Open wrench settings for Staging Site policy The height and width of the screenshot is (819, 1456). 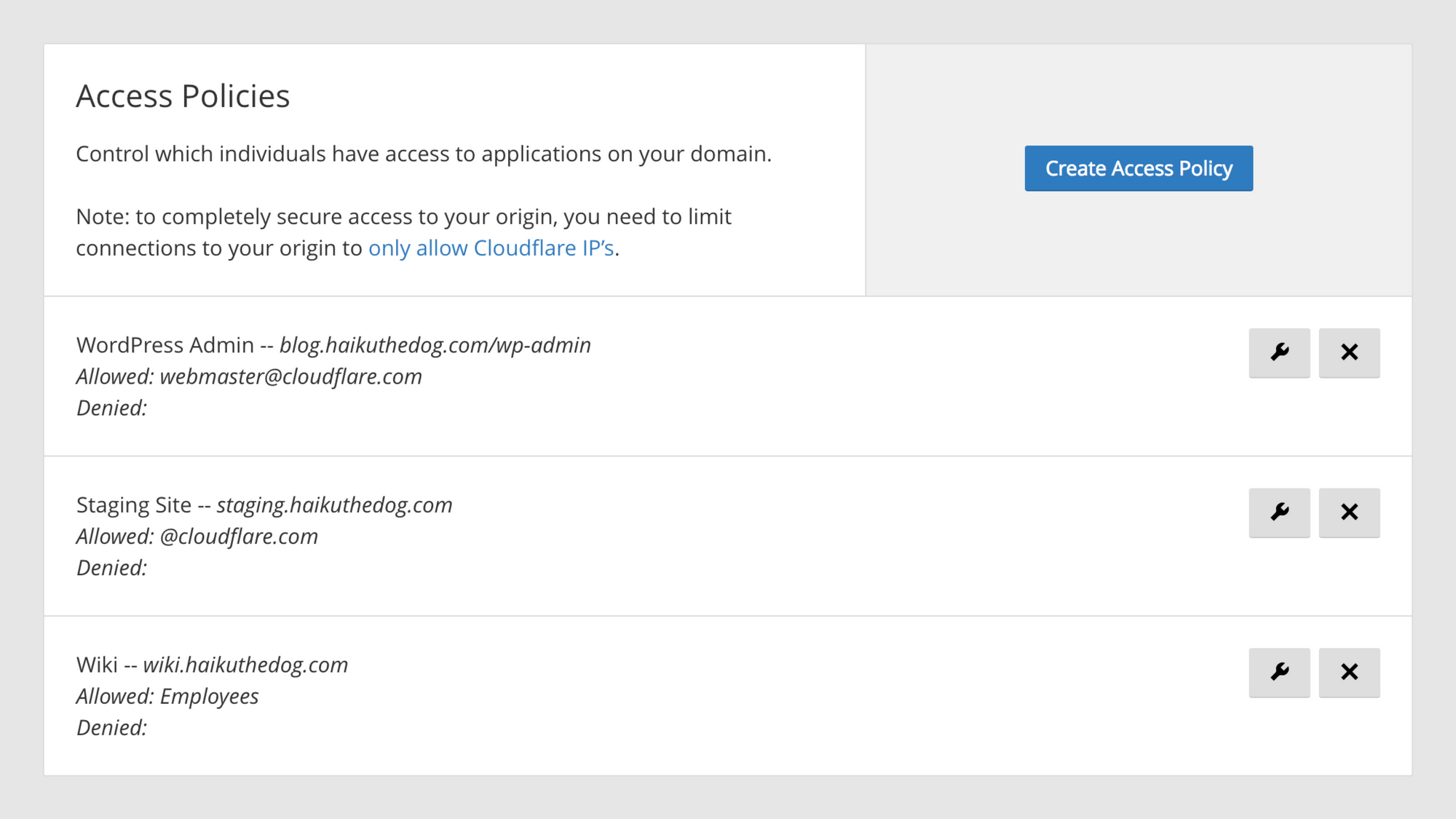click(x=1279, y=513)
